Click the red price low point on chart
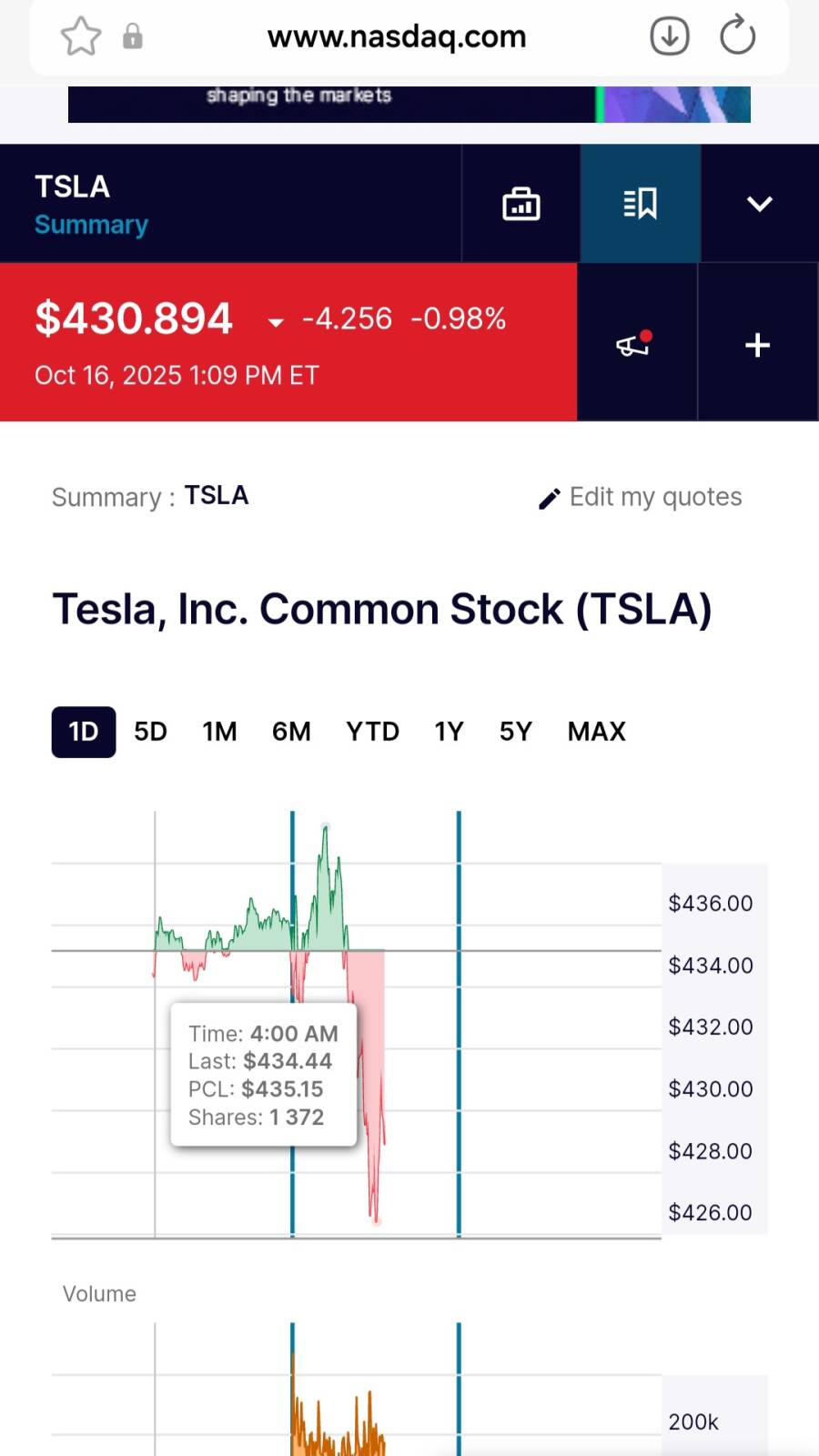 point(376,1219)
